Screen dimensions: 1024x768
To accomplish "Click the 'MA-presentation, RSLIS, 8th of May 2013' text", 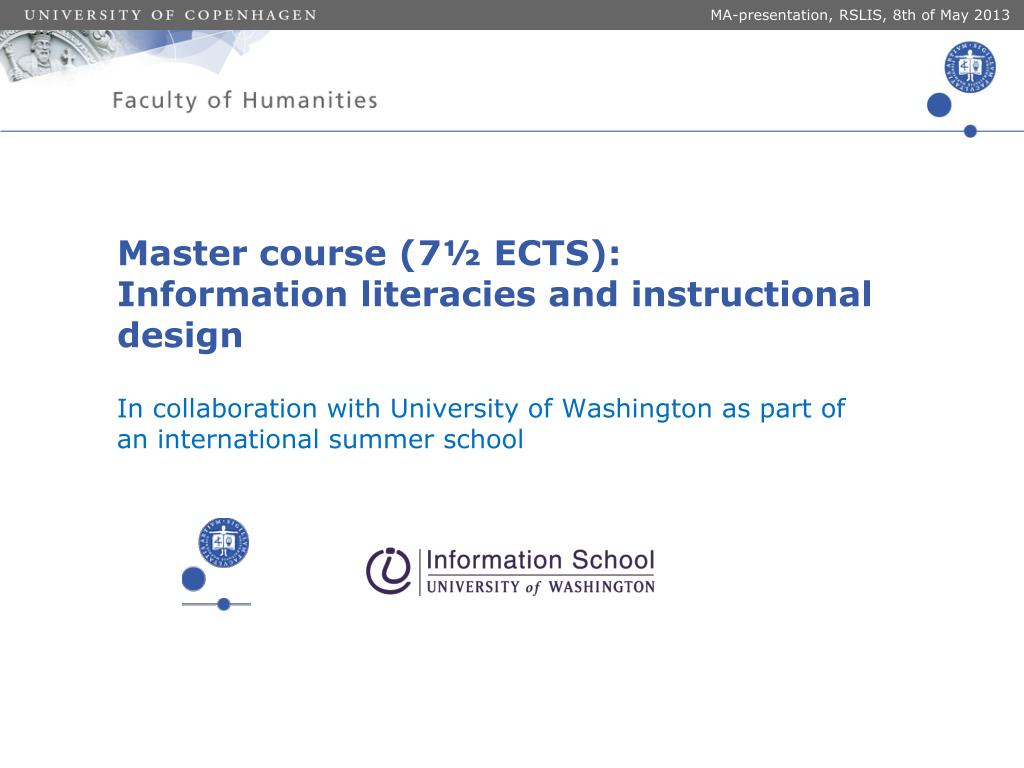I will (x=860, y=15).
